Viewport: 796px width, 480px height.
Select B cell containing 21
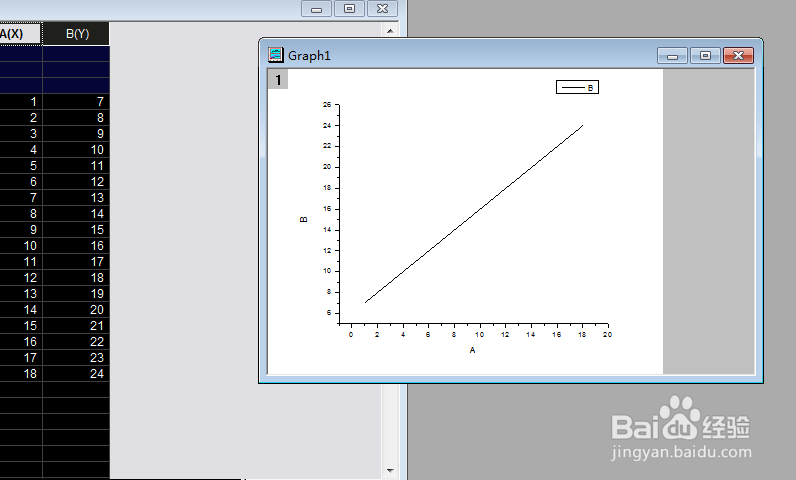pyautogui.click(x=76, y=325)
